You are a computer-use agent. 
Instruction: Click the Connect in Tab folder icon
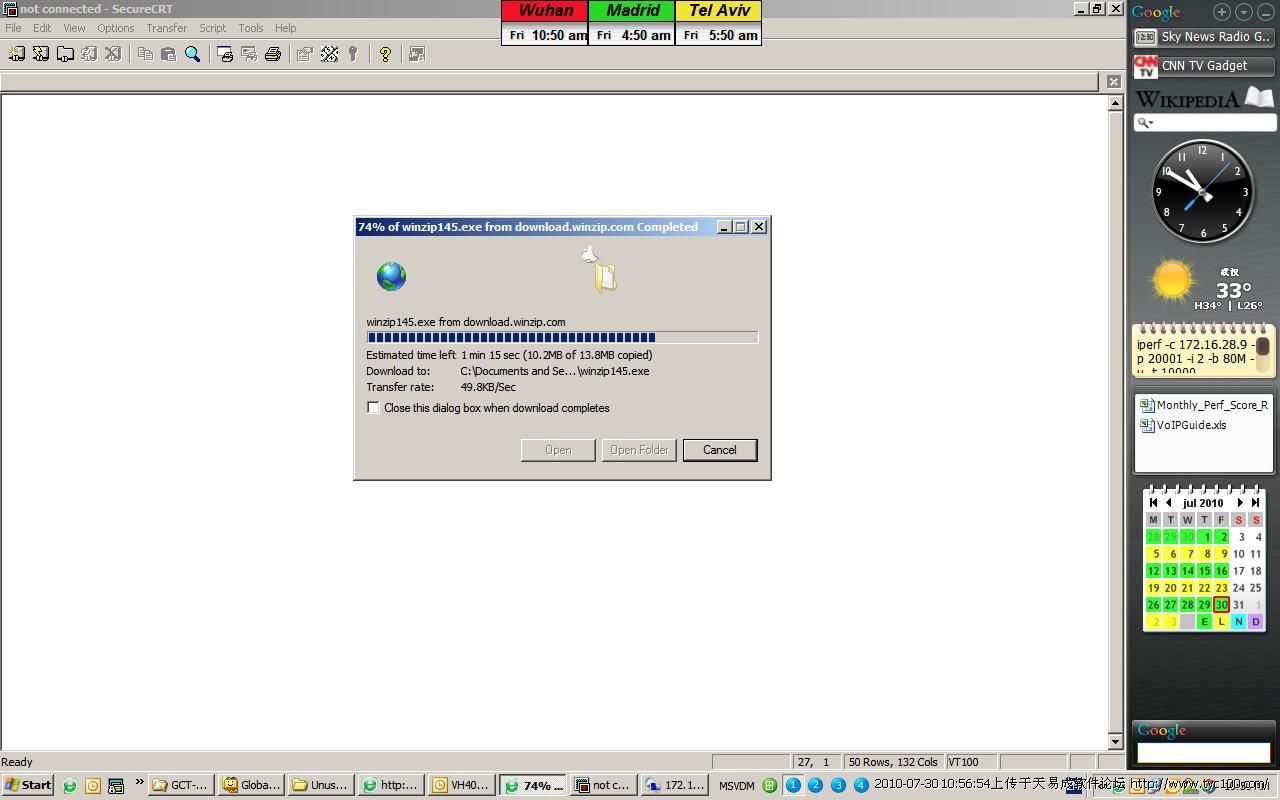coord(65,54)
